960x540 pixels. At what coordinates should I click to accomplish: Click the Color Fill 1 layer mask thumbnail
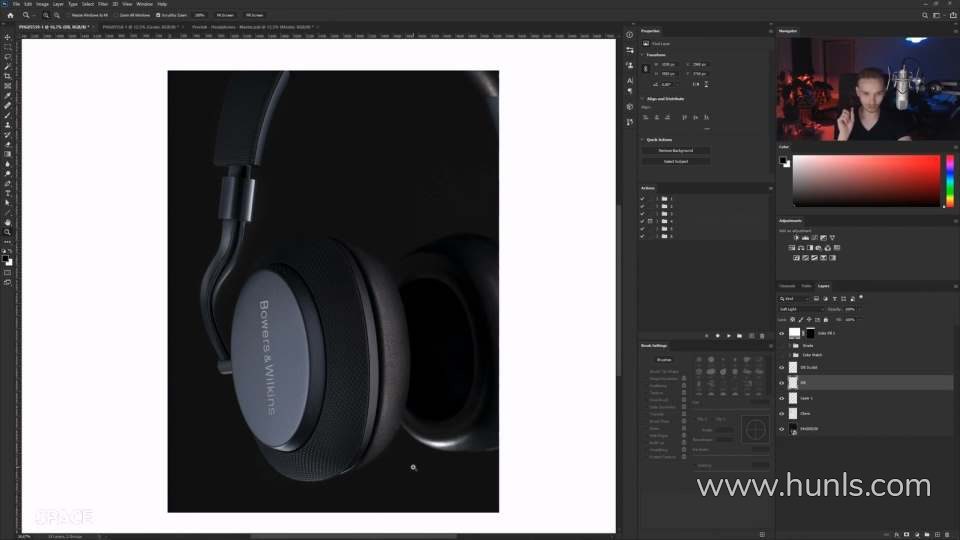point(811,333)
